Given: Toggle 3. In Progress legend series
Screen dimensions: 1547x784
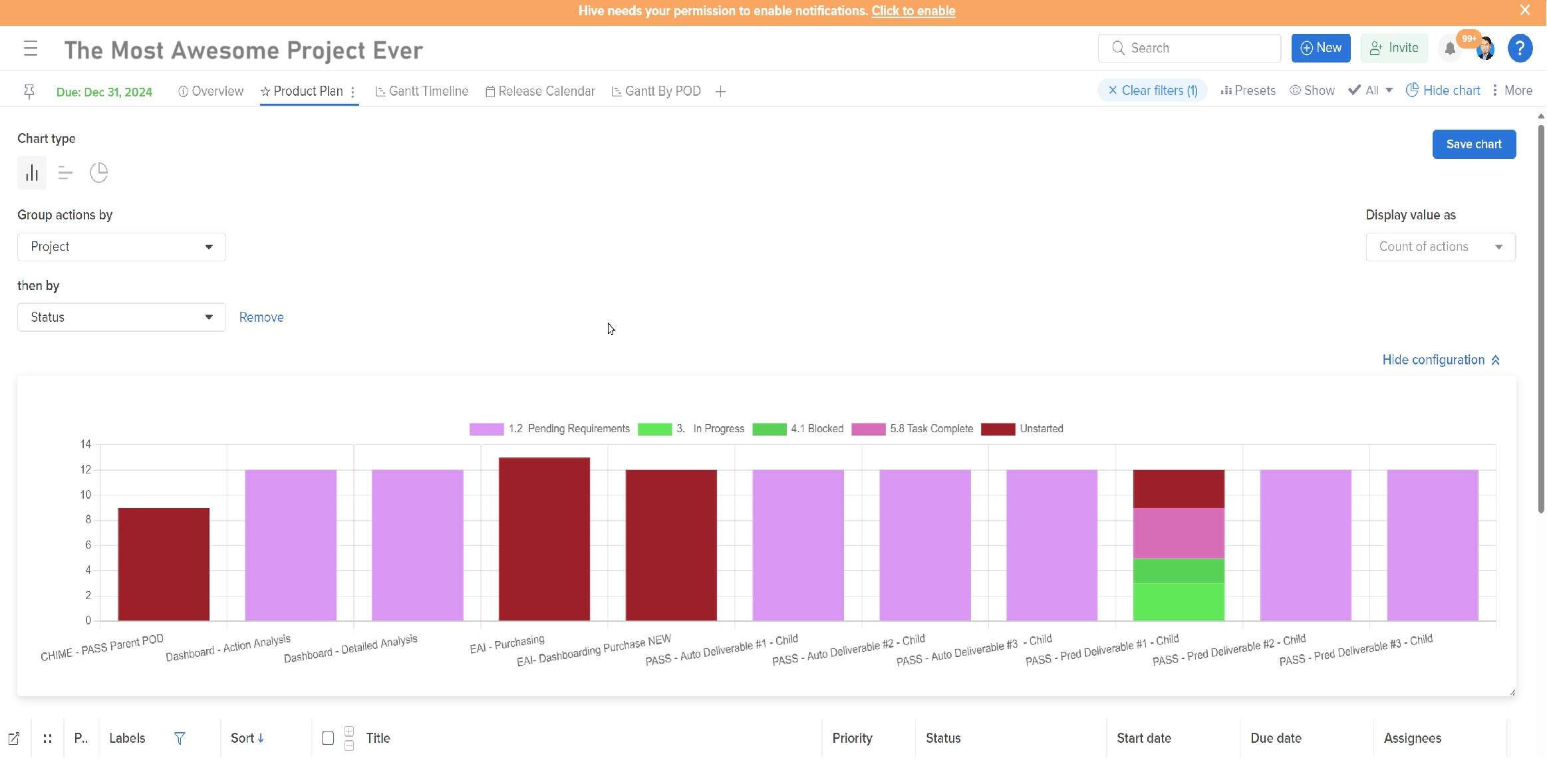Looking at the screenshot, I should (691, 429).
